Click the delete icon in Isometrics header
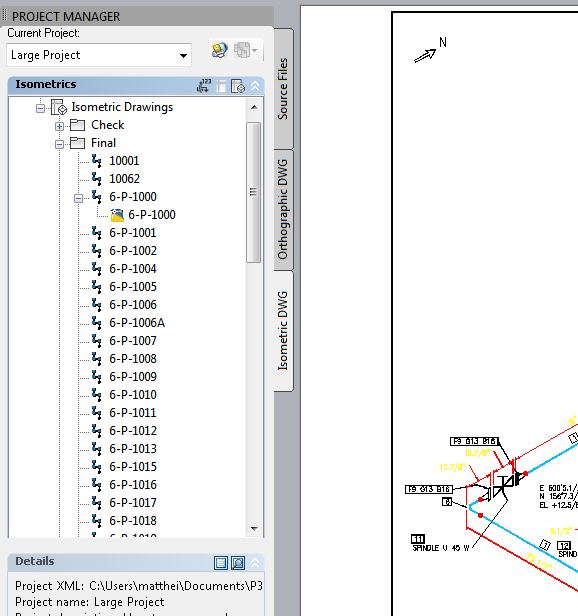The image size is (578, 616). [221, 86]
